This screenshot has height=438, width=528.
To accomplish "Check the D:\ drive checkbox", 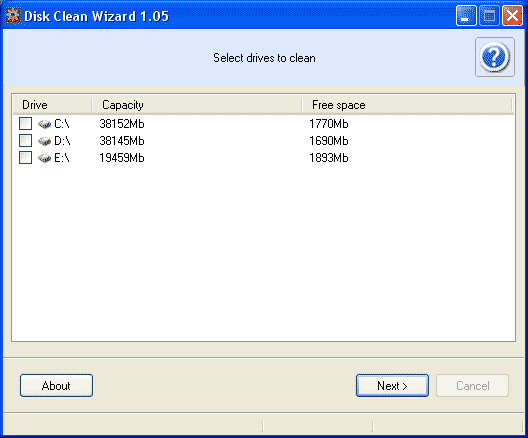I will (x=26, y=140).
